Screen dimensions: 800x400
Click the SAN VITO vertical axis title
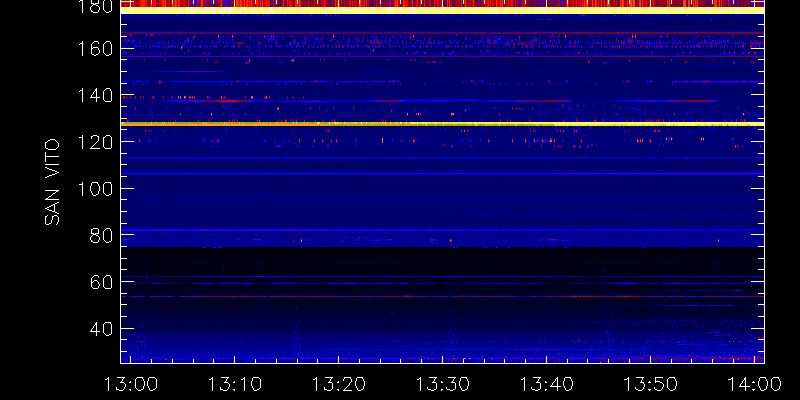click(x=52, y=182)
